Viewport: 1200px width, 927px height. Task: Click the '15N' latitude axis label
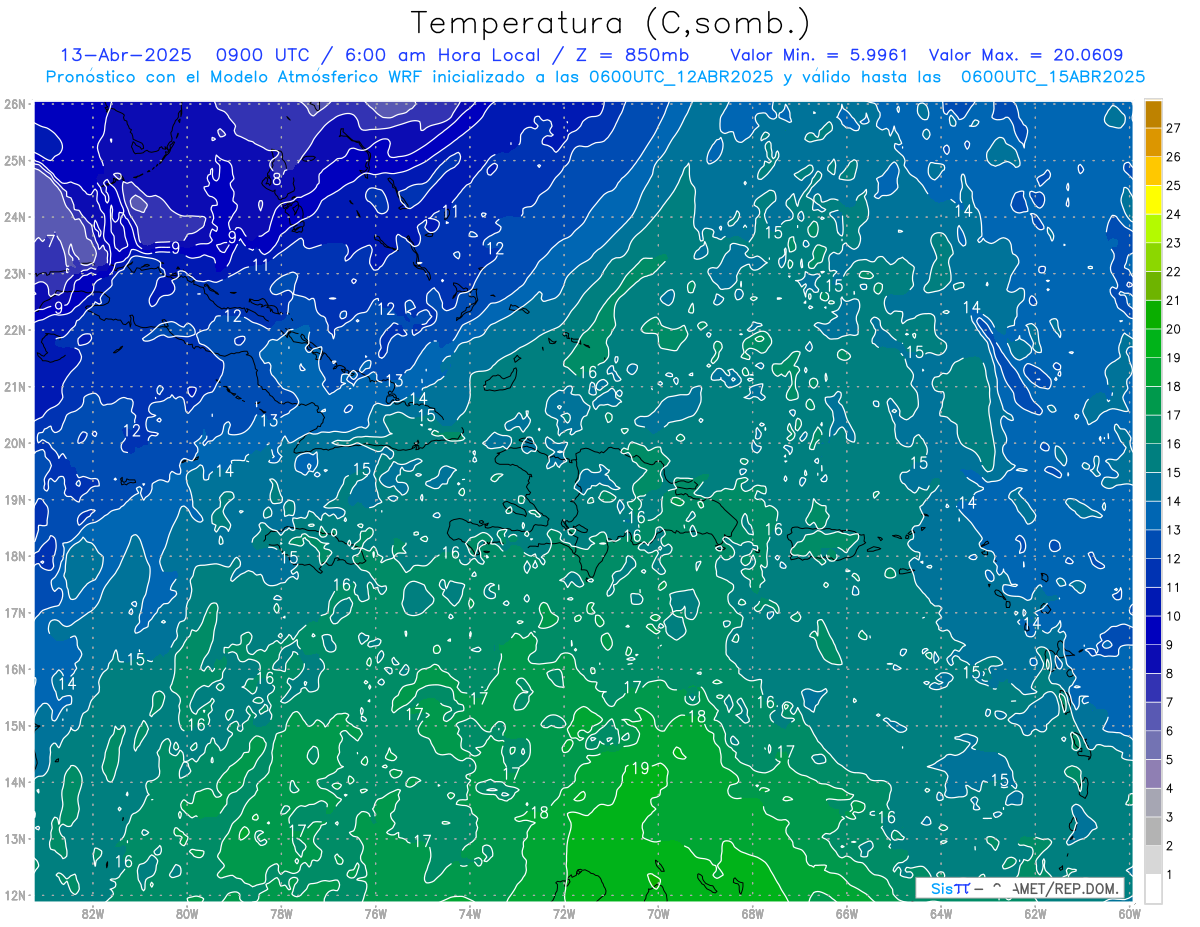coord(14,726)
